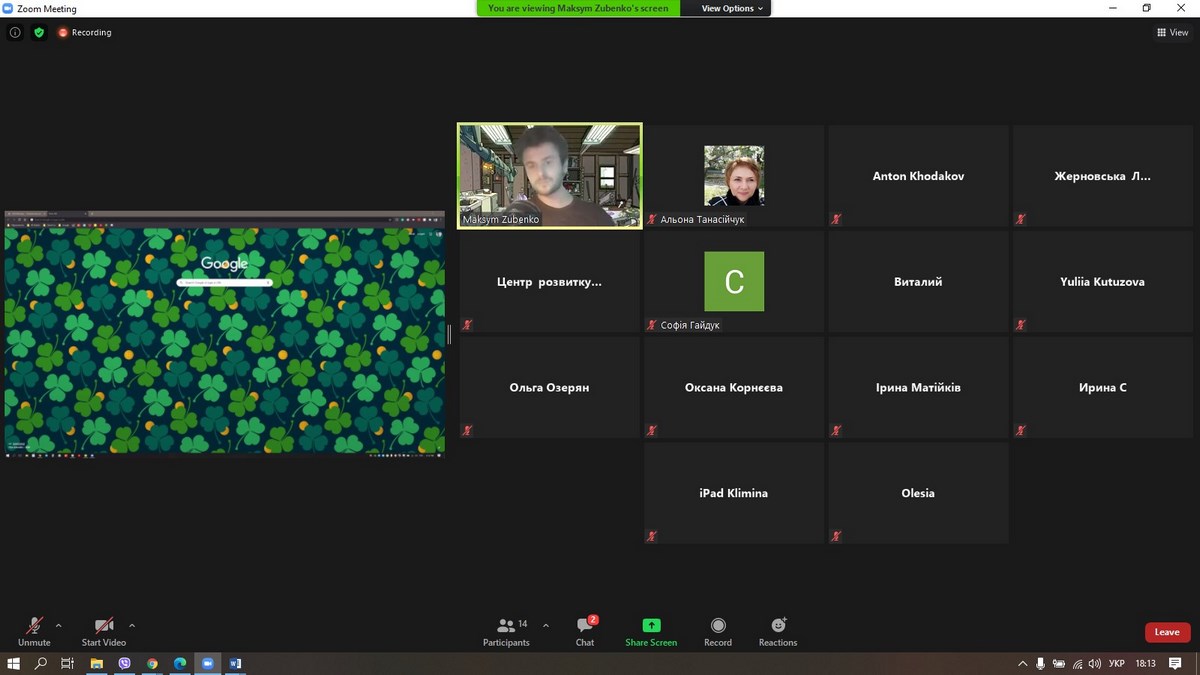1200x675 pixels.
Task: Click the shared screen Google preview
Action: [x=224, y=334]
